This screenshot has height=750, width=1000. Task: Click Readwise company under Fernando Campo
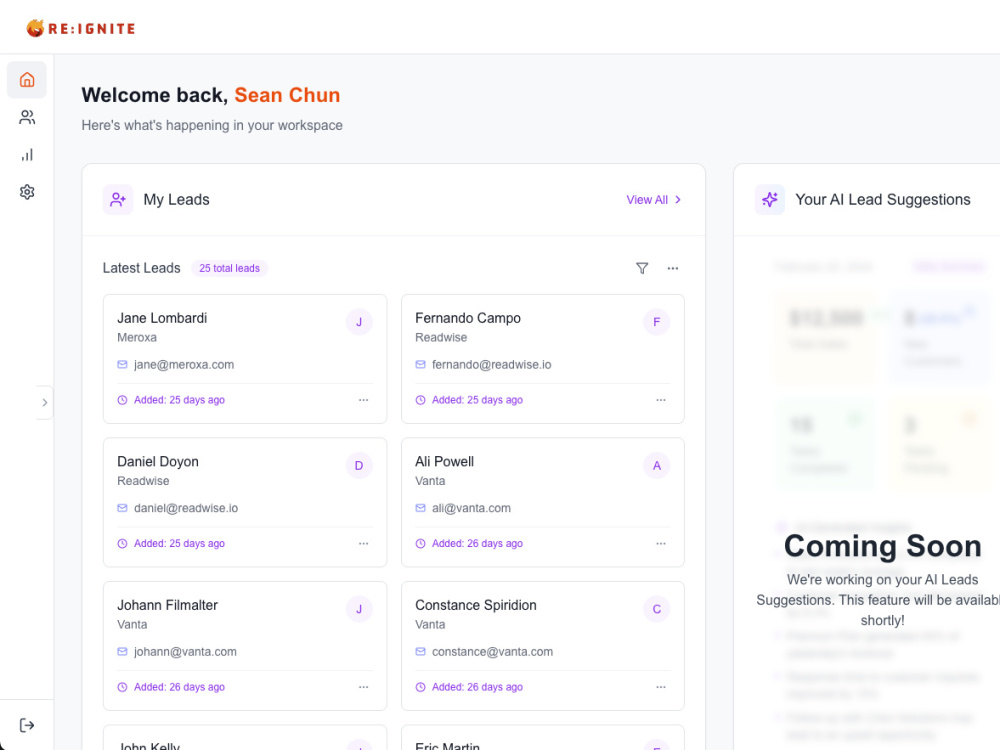point(441,337)
